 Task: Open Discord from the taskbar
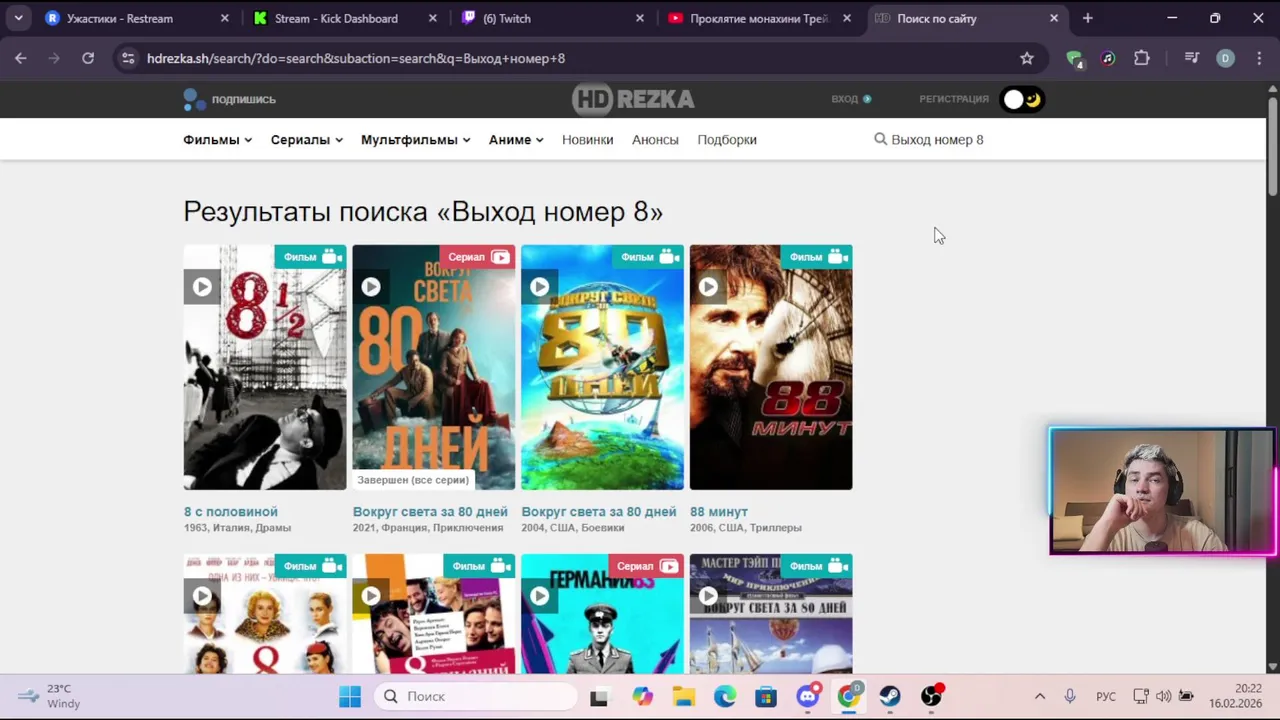pos(808,696)
